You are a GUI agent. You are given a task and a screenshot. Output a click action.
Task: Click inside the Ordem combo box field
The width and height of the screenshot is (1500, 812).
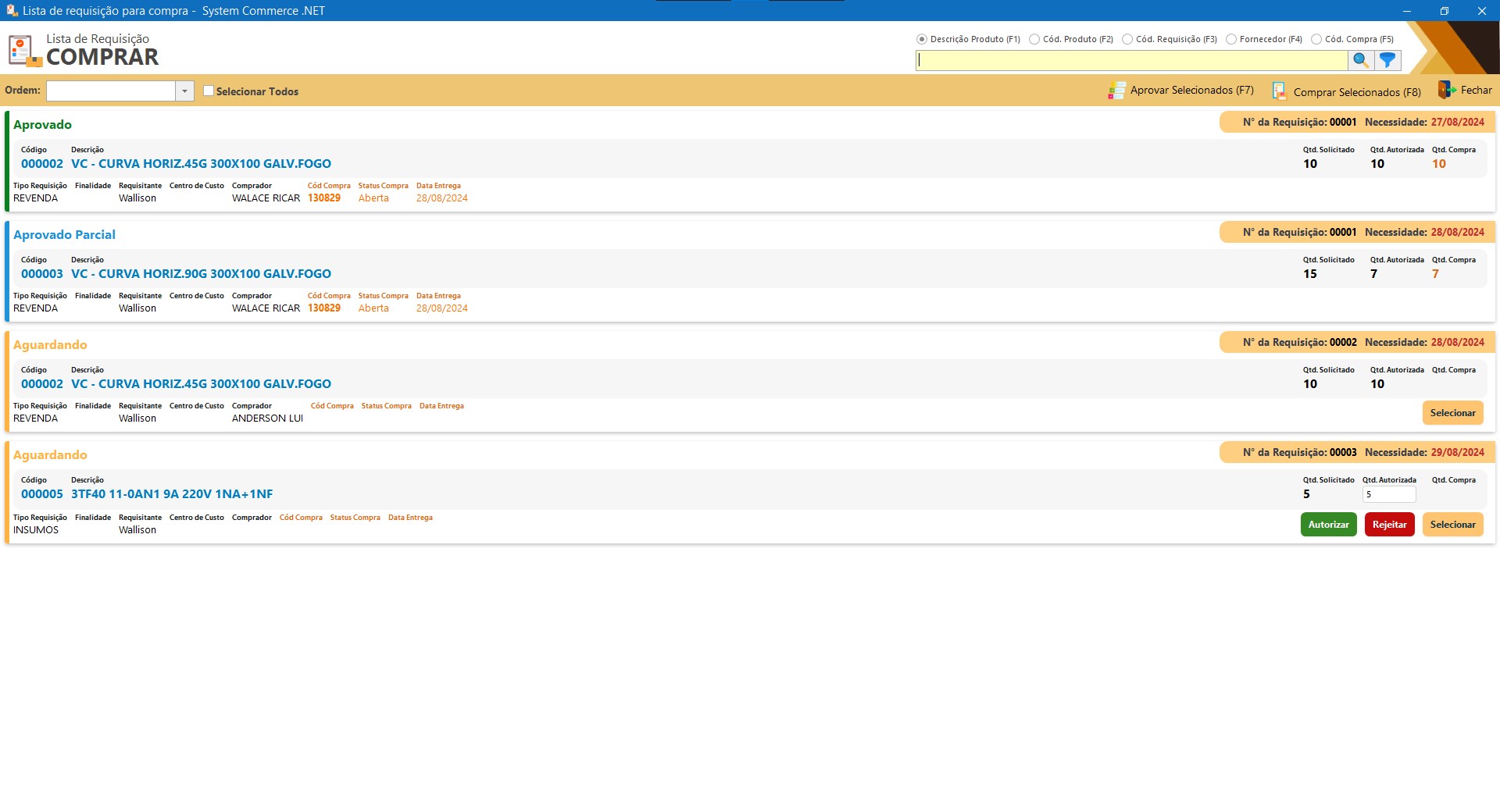coord(110,91)
